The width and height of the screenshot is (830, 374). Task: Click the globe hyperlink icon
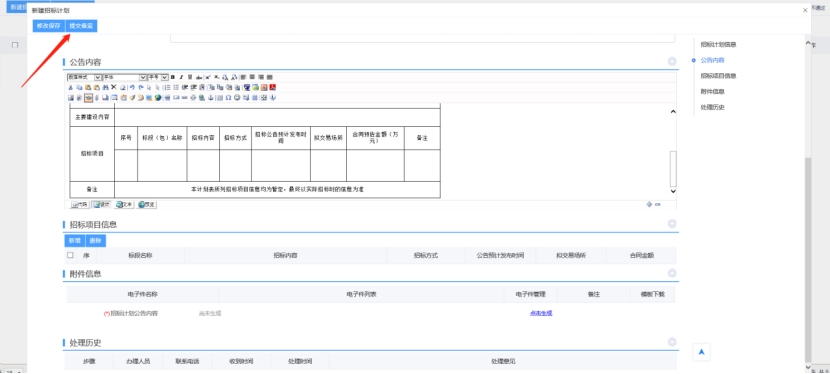pos(158,97)
